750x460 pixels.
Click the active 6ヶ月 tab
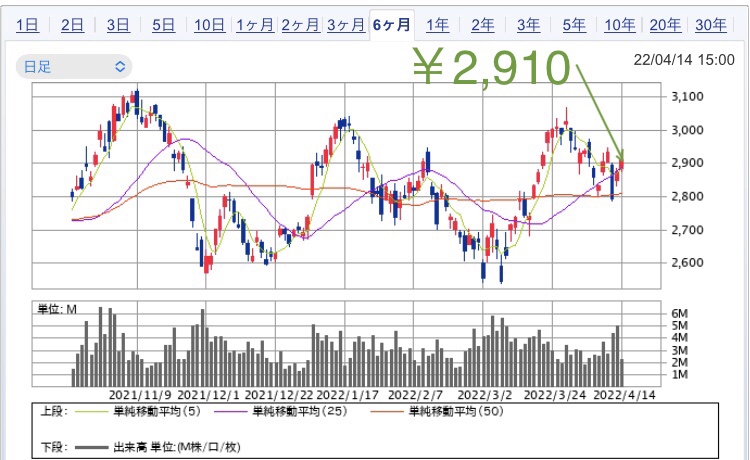[391, 25]
